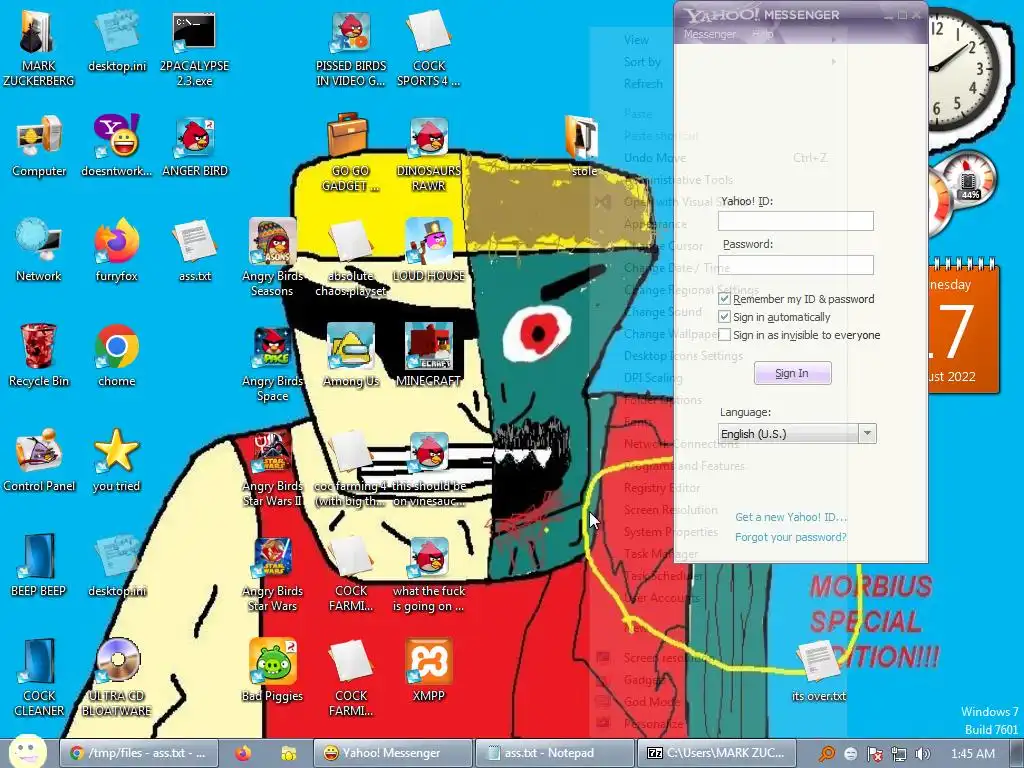Open the network tray icon
This screenshot has width=1024, height=768.
point(898,754)
